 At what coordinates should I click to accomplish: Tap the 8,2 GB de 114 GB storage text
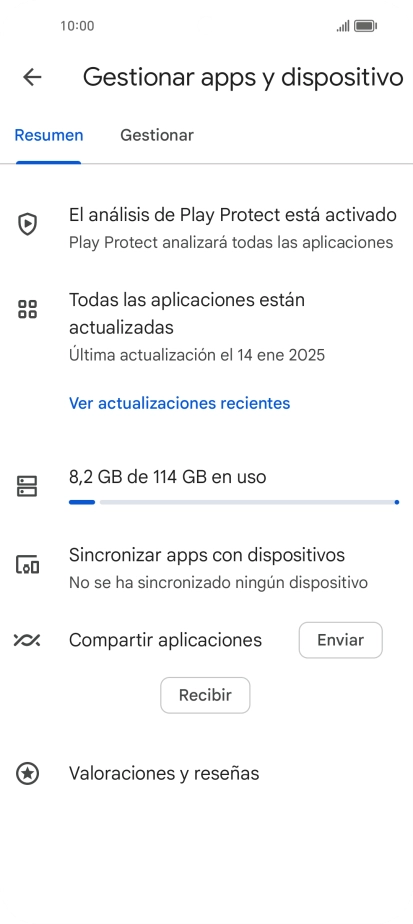168,476
